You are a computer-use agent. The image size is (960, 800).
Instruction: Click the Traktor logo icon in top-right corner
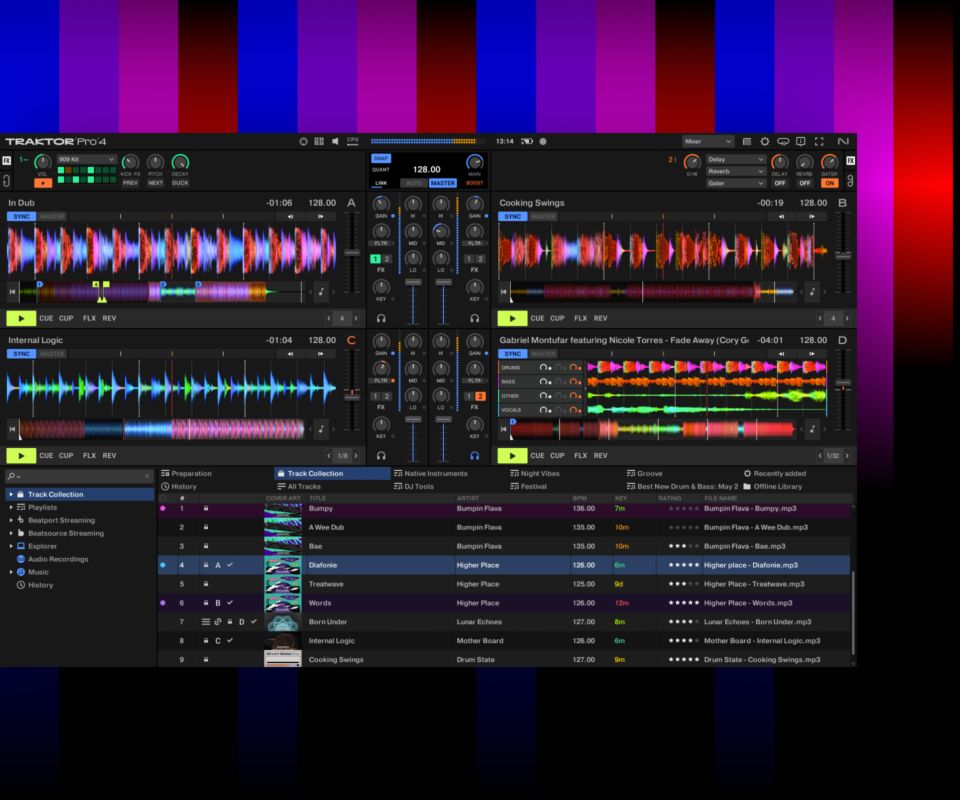(843, 142)
